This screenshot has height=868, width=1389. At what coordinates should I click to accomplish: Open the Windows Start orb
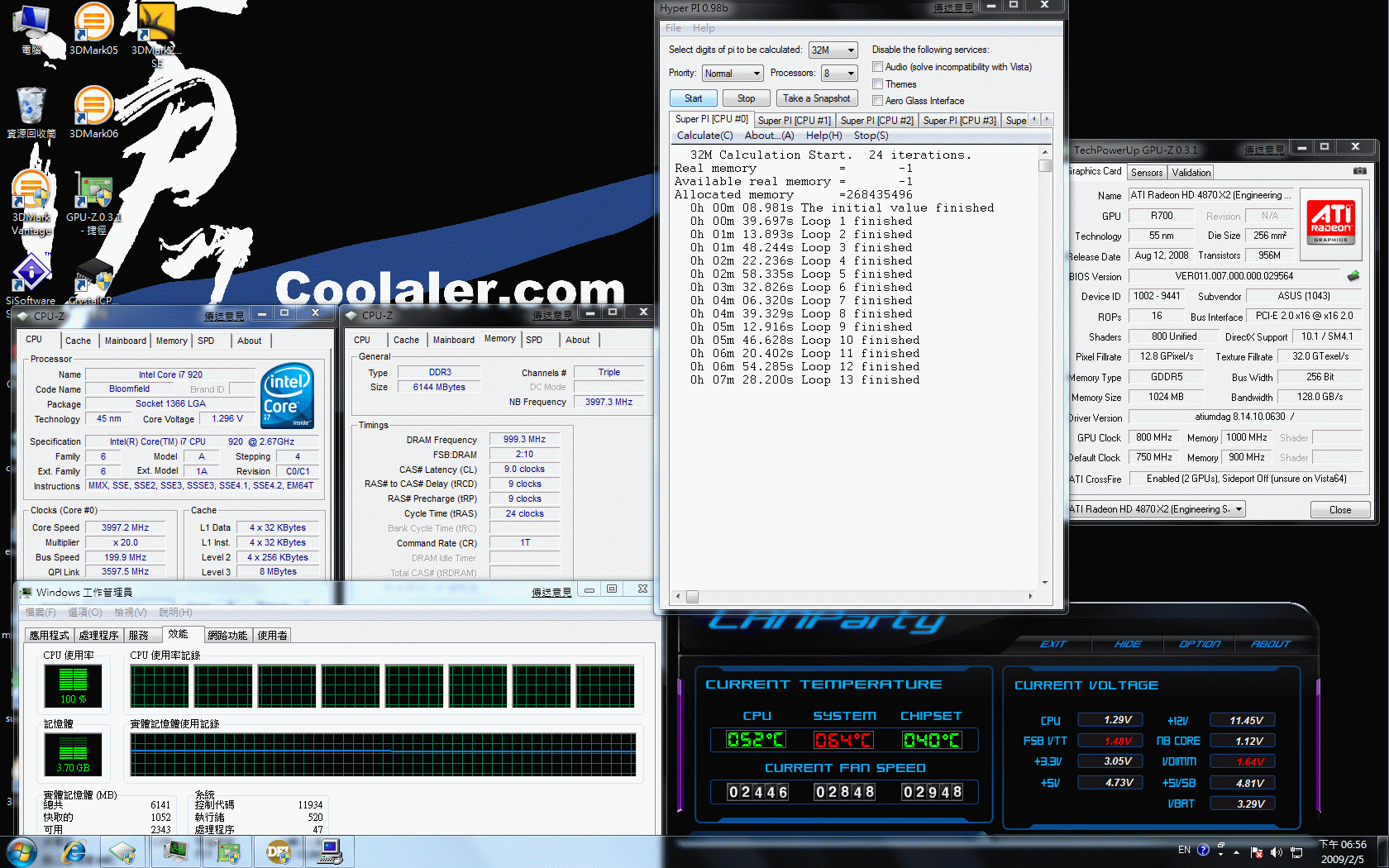[x=21, y=851]
